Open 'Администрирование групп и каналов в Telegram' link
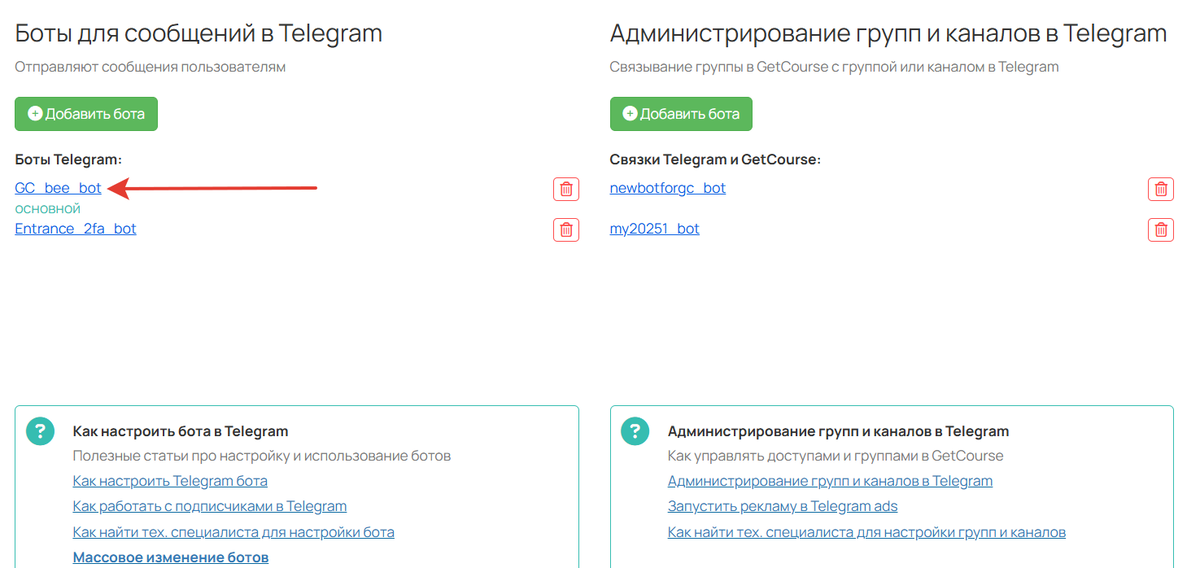Image resolution: width=1200 pixels, height=568 pixels. coord(830,481)
